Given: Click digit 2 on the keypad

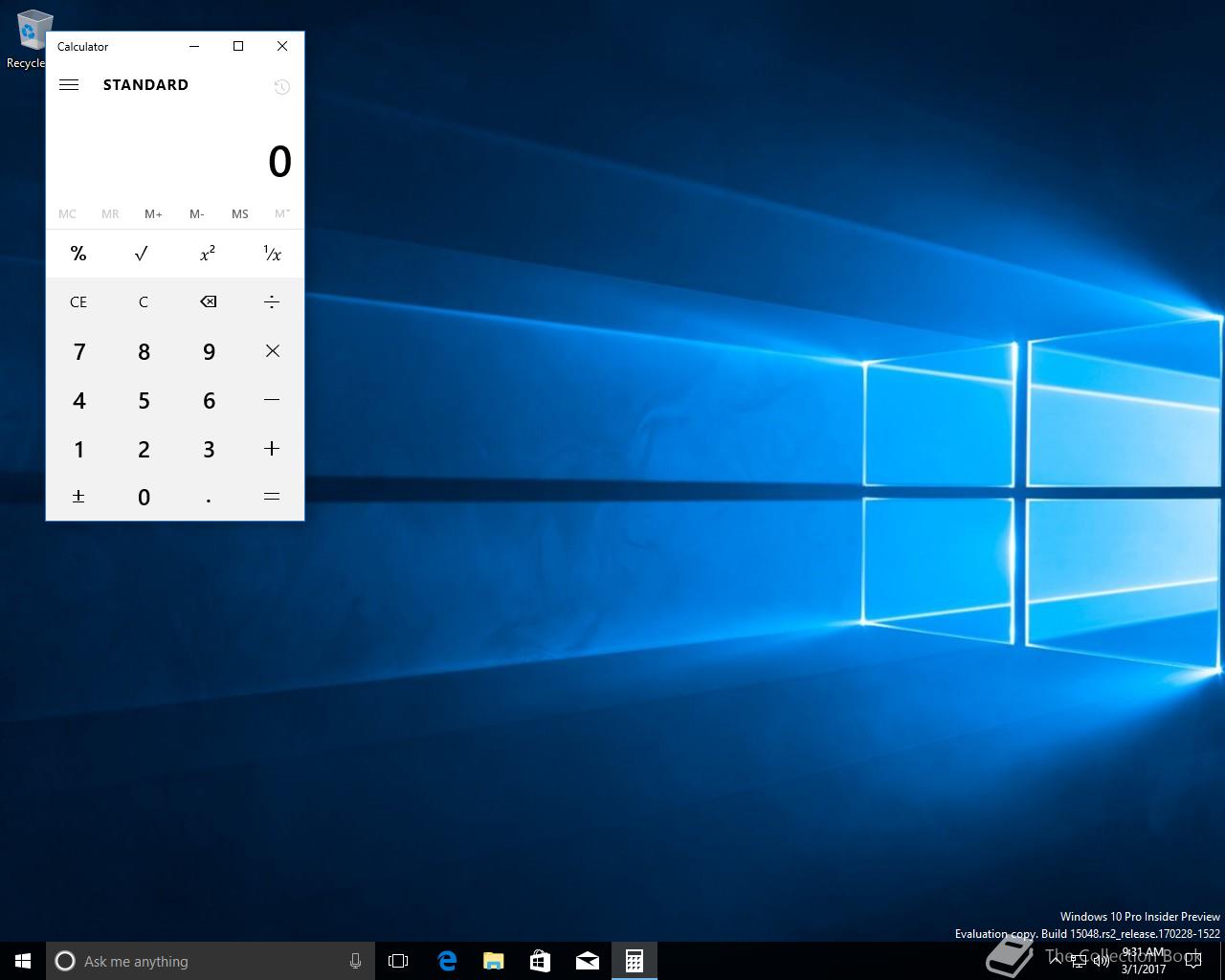Looking at the screenshot, I should tap(144, 449).
